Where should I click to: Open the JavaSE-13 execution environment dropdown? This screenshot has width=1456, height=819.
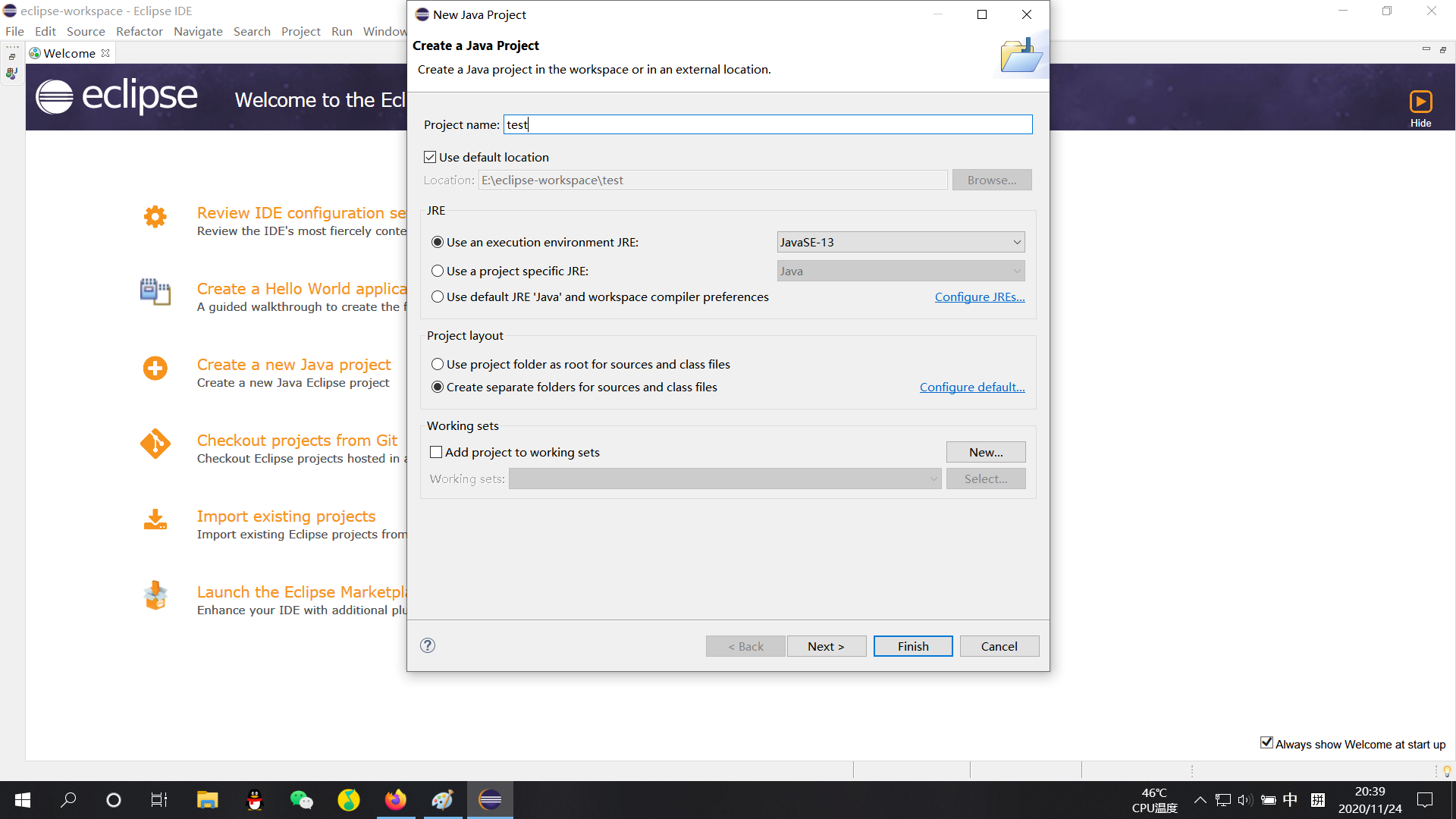point(900,242)
